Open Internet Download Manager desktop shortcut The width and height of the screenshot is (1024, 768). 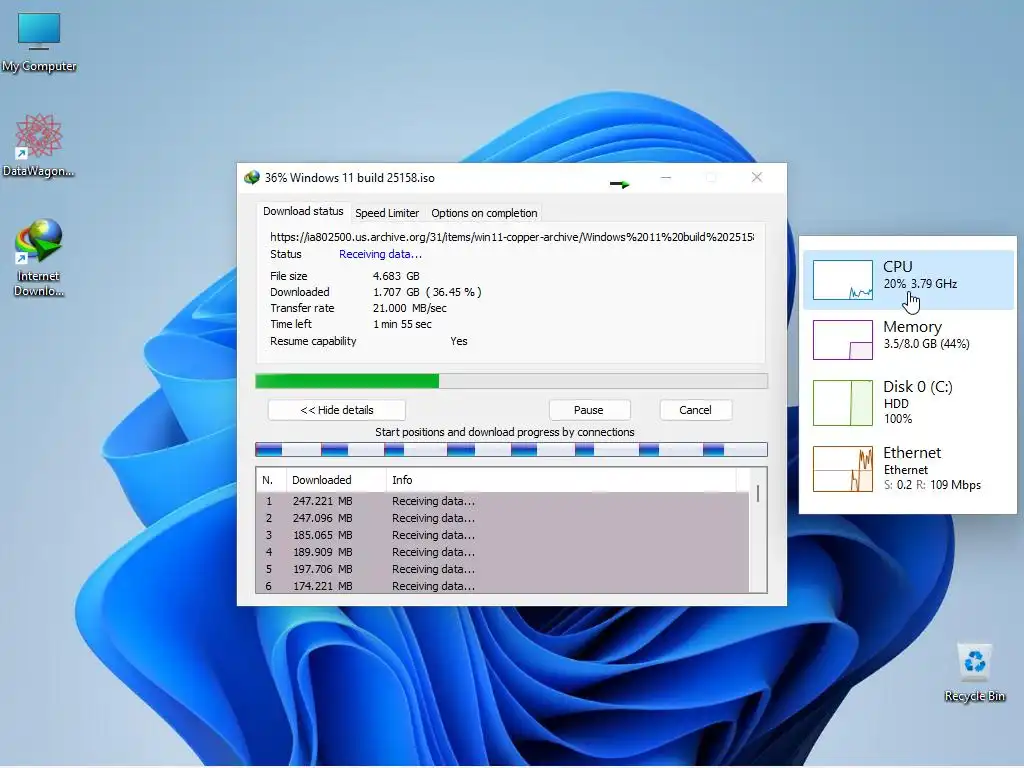(39, 258)
